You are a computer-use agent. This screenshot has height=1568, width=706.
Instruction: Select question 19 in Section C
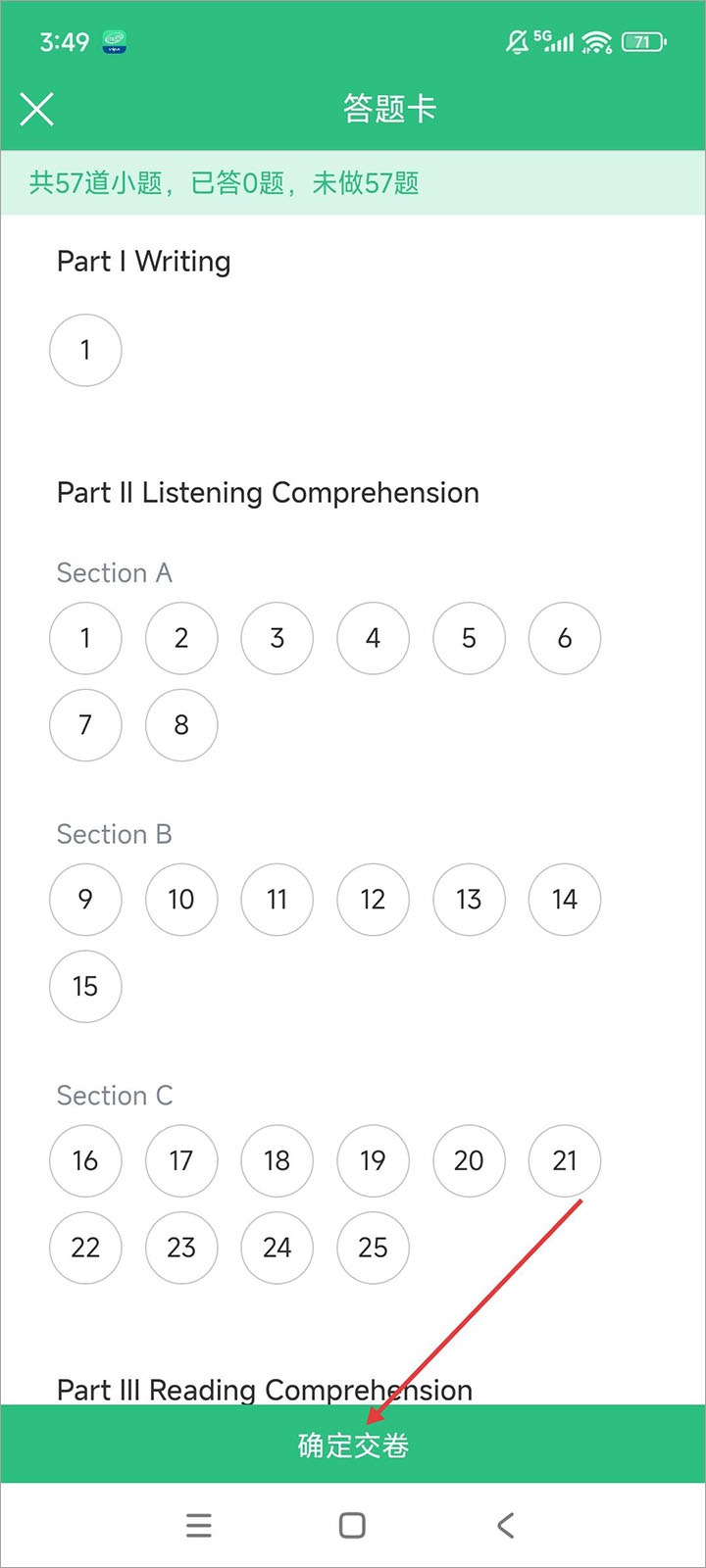point(373,1160)
